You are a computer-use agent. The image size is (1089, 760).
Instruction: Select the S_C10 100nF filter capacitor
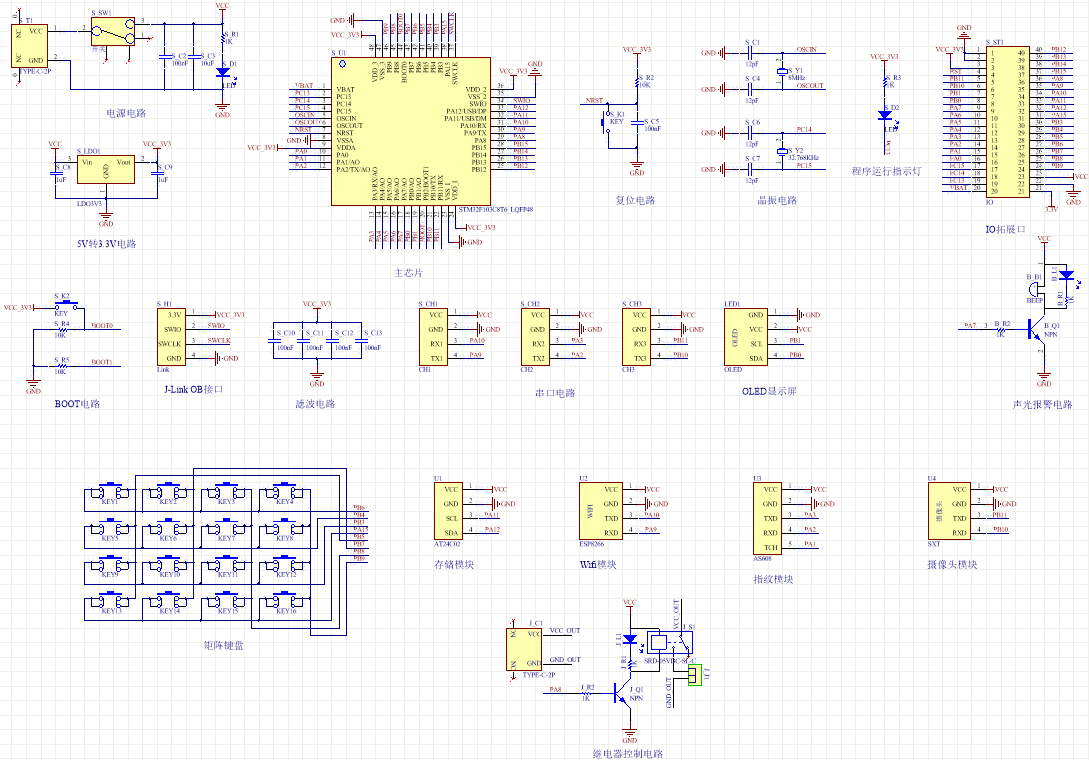[x=274, y=340]
